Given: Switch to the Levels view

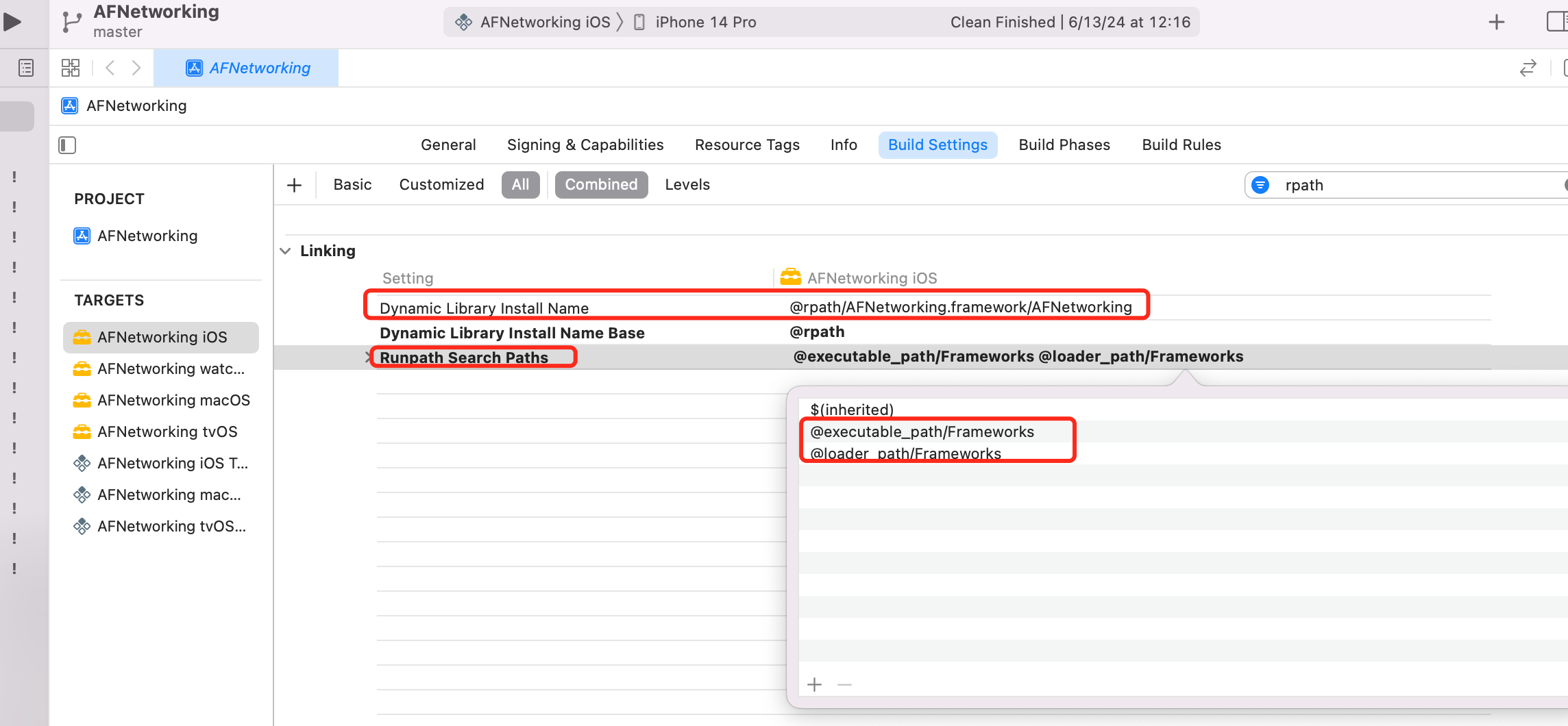Looking at the screenshot, I should tap(687, 185).
